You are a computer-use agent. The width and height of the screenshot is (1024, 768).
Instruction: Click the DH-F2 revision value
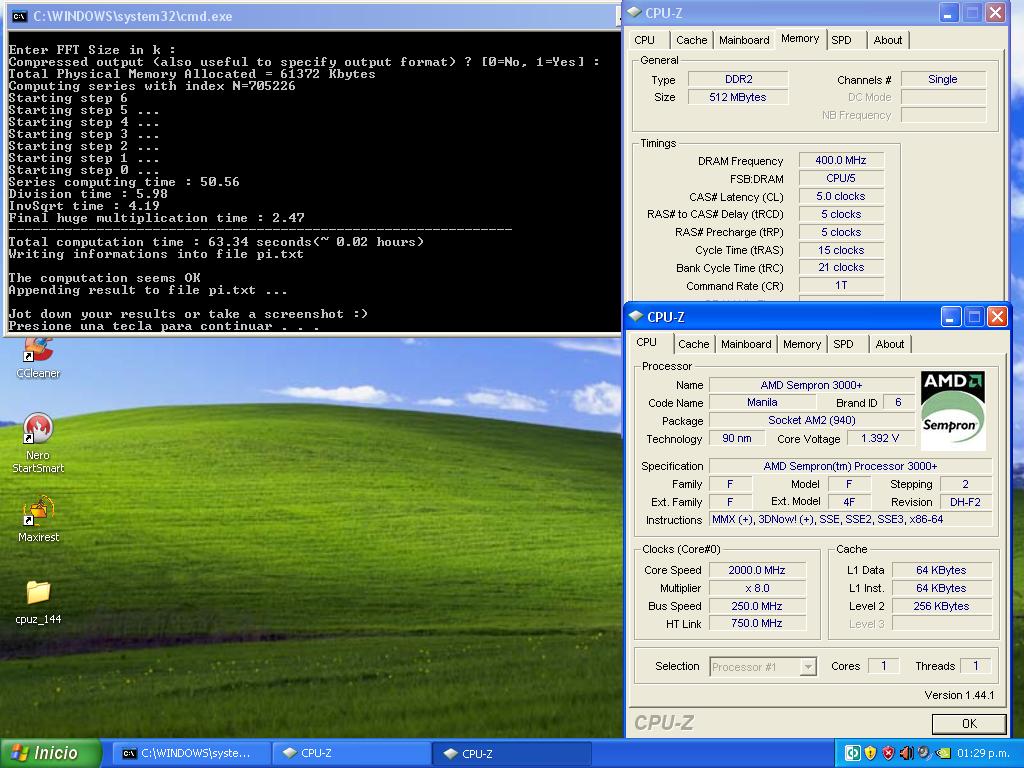pos(965,502)
